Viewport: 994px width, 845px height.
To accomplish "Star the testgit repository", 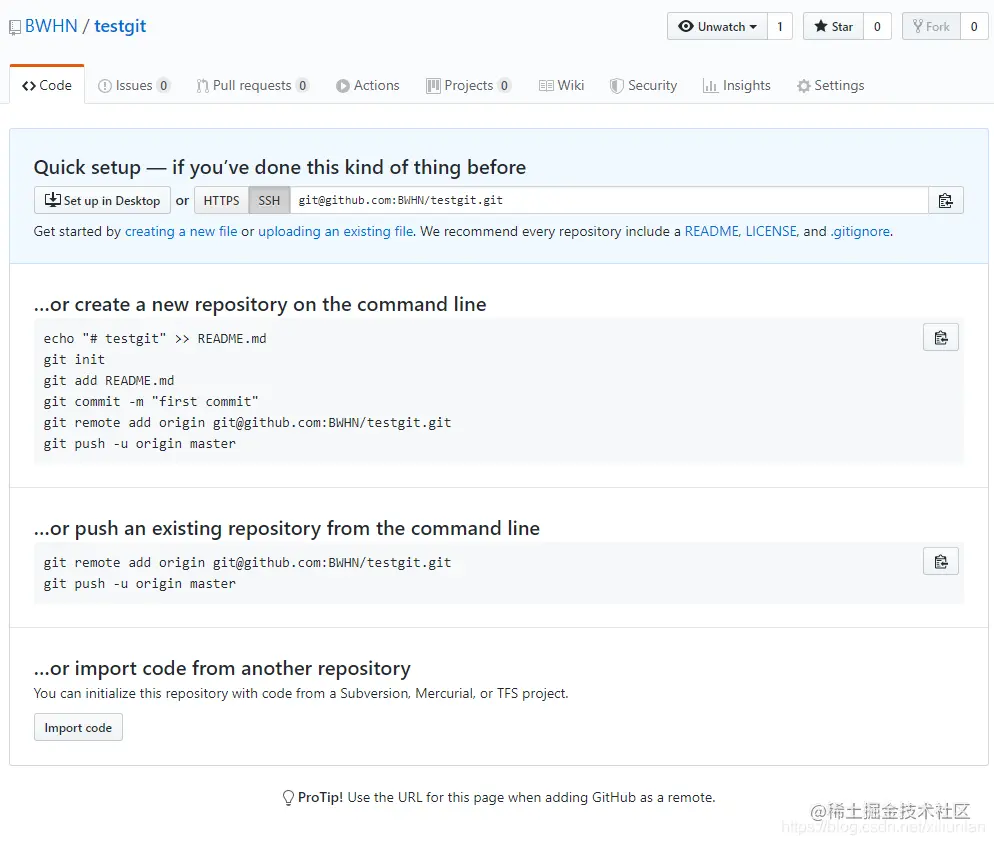I will pyautogui.click(x=832, y=27).
